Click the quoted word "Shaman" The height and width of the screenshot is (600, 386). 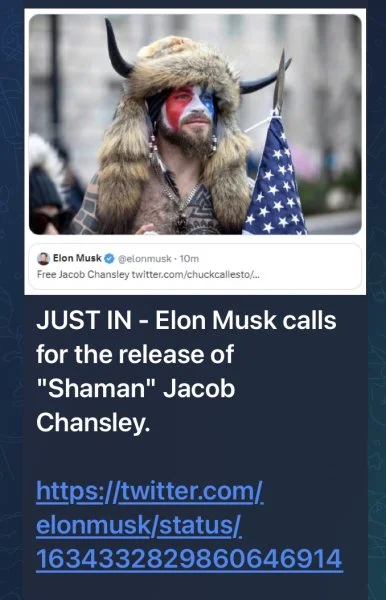click(96, 389)
